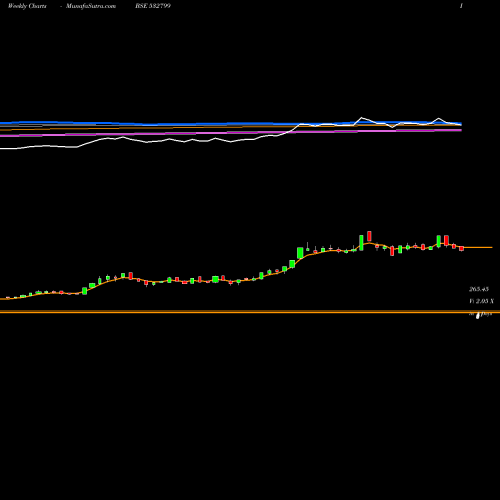This screenshot has height=500, width=500.
Task: Click the tall green candle before the highest red candle
Action: pos(361,242)
